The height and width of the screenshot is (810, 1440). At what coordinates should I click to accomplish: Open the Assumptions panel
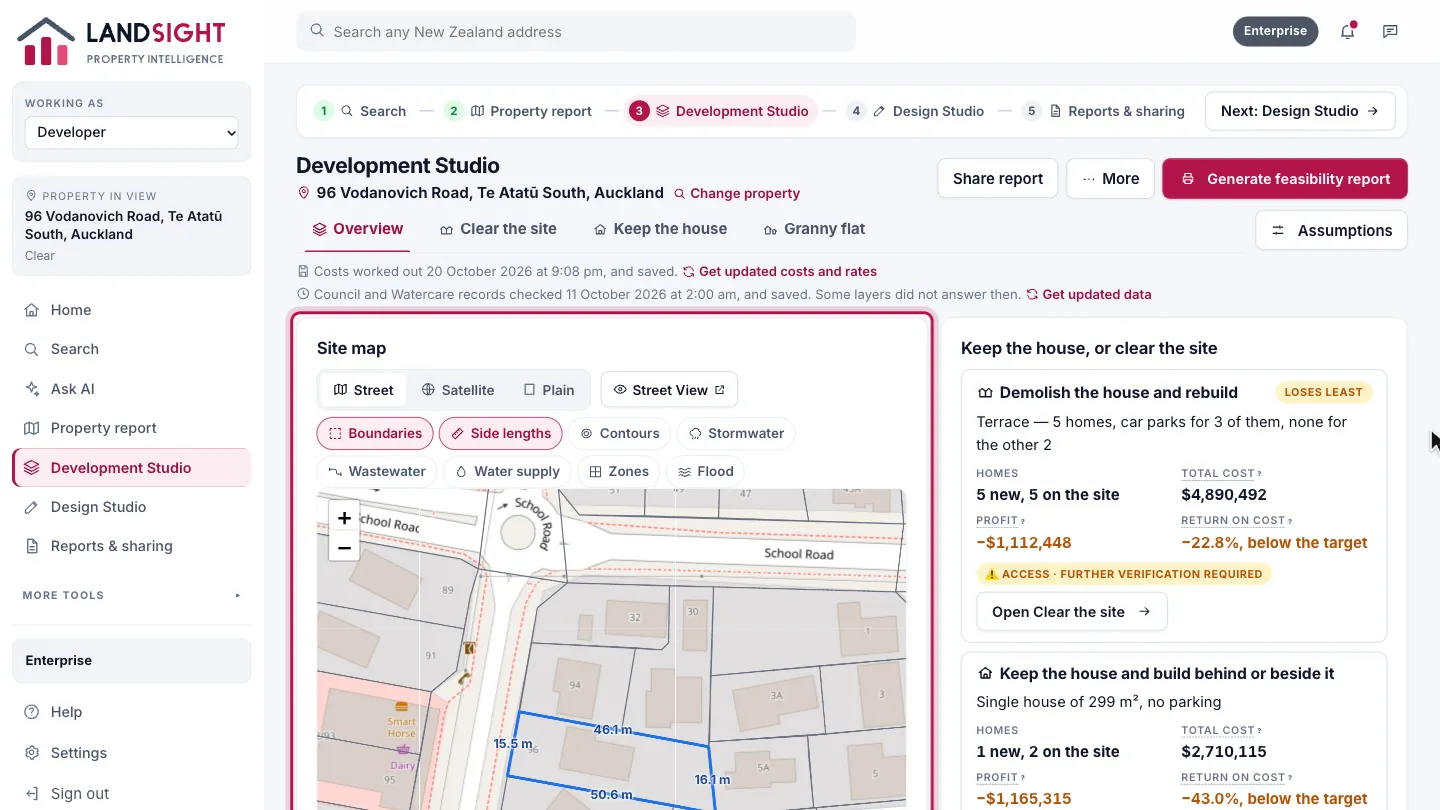tap(1331, 230)
